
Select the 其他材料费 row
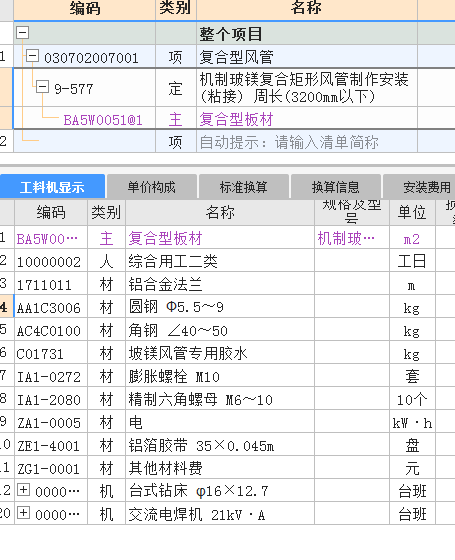click(220, 468)
